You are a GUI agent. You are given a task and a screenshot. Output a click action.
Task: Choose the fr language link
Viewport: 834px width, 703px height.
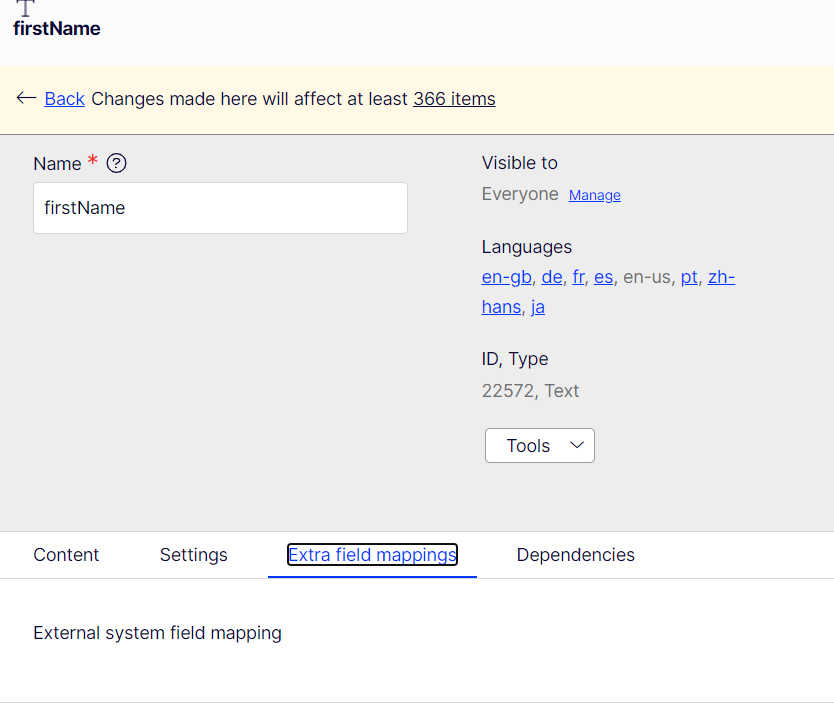(x=578, y=277)
